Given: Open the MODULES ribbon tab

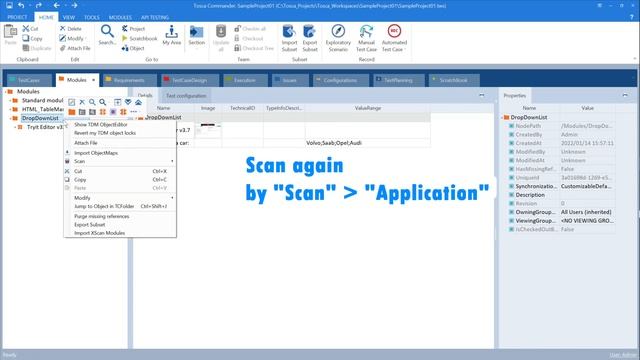Looking at the screenshot, I should 120,17.
